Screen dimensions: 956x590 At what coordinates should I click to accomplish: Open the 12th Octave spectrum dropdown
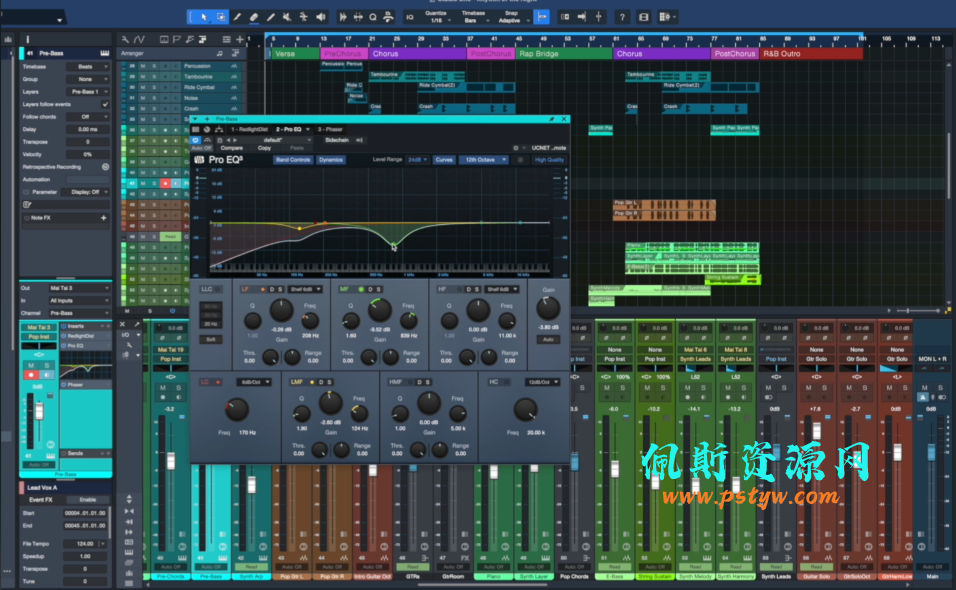[x=485, y=160]
